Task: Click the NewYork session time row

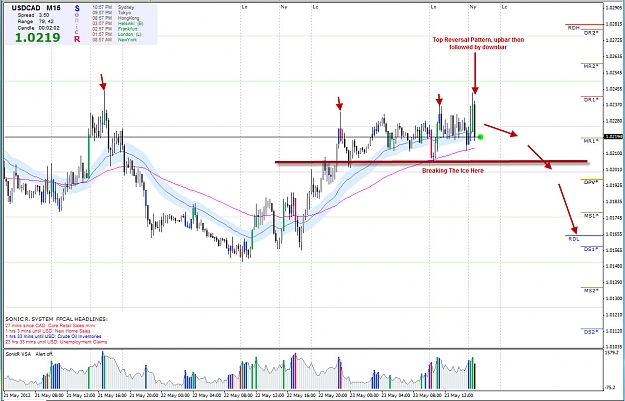Action: (114, 40)
